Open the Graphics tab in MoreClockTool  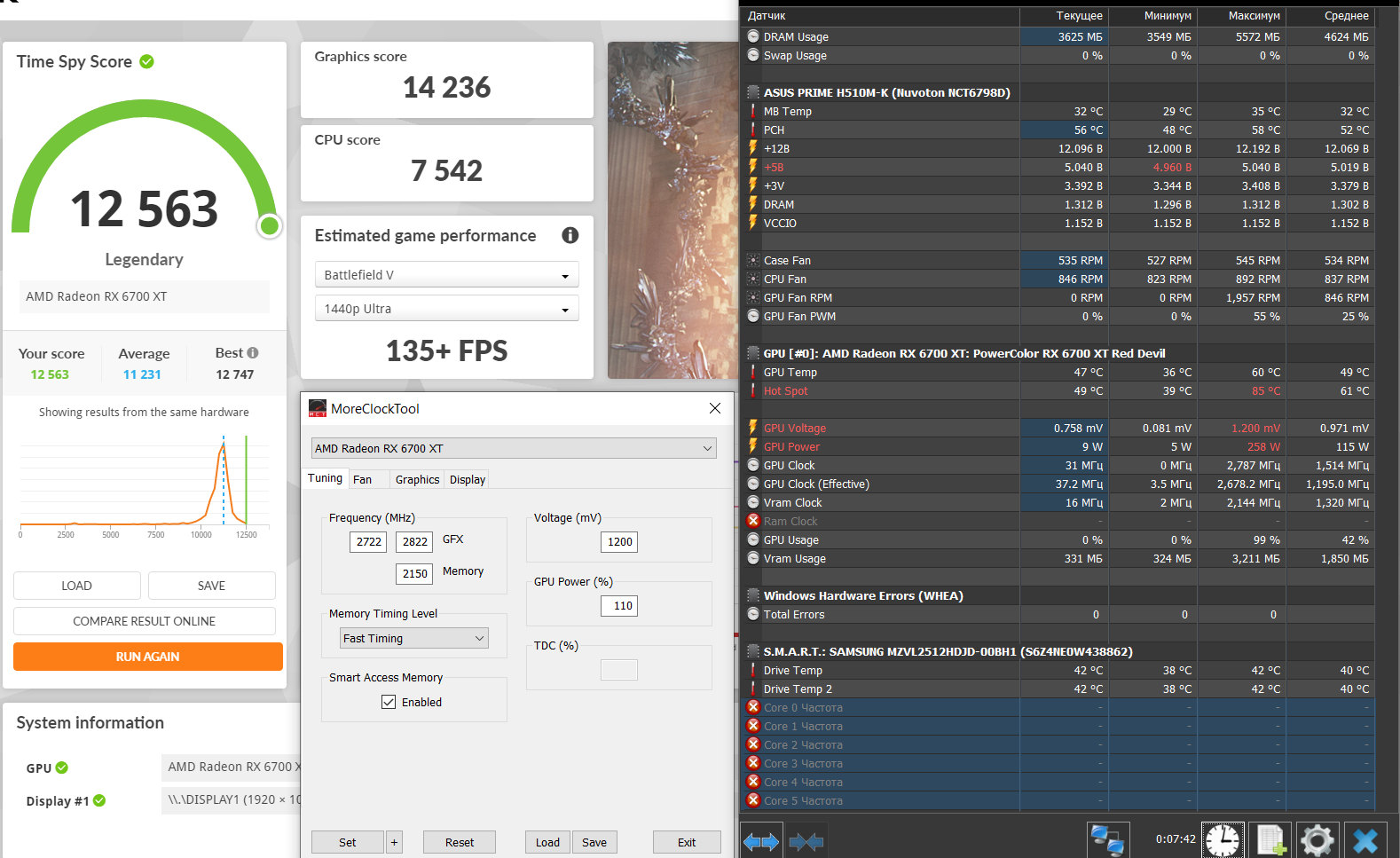click(417, 480)
